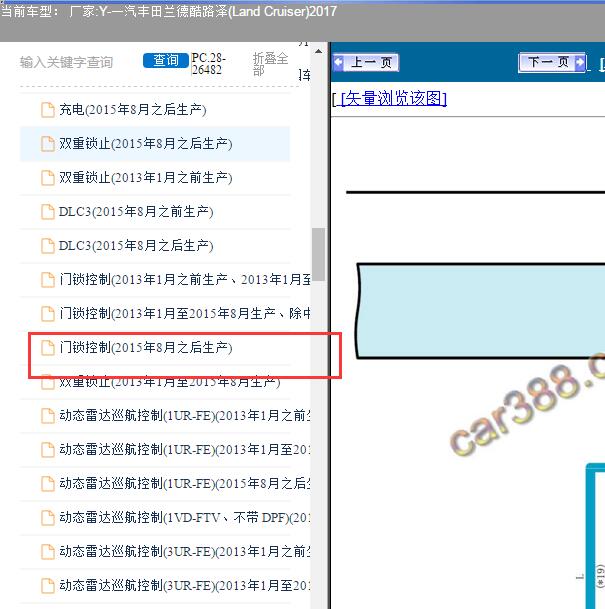Go to next page with 下一页
This screenshot has height=609, width=605.
pos(552,63)
